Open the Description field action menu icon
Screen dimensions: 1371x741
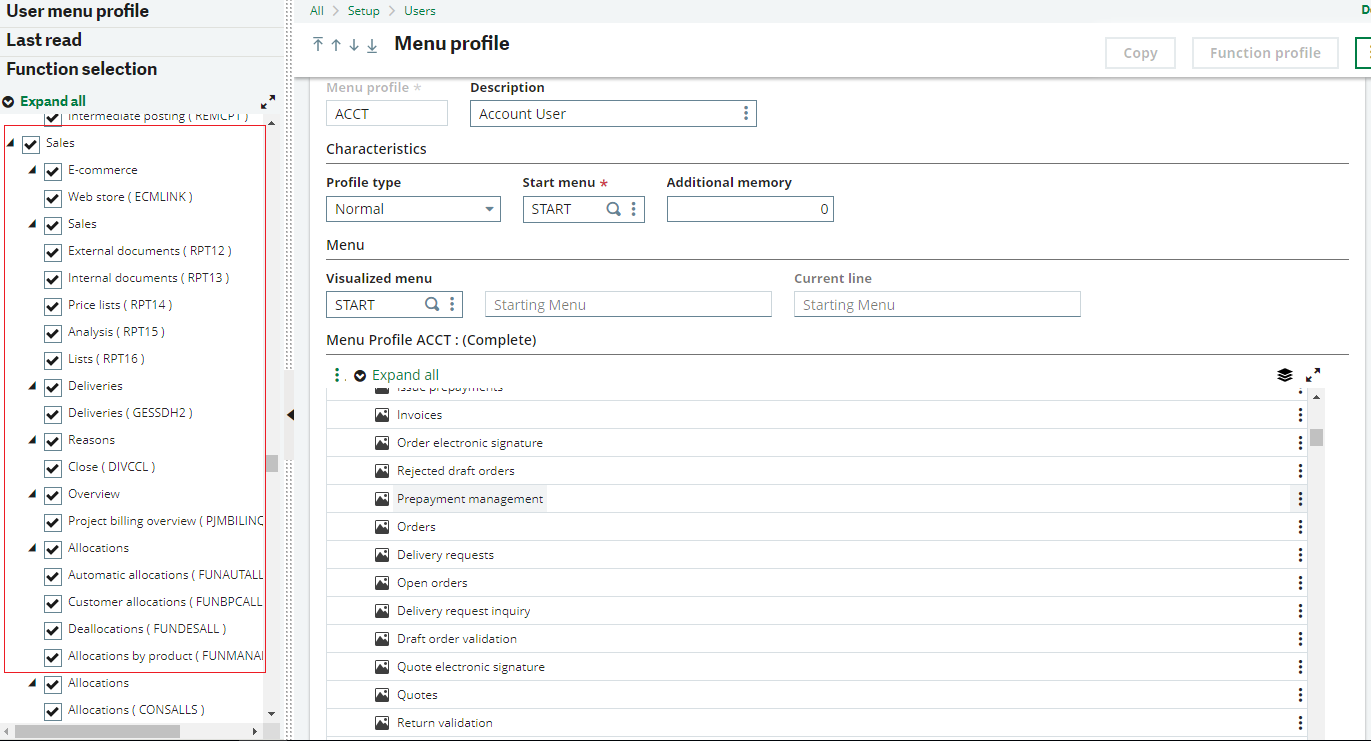[745, 113]
